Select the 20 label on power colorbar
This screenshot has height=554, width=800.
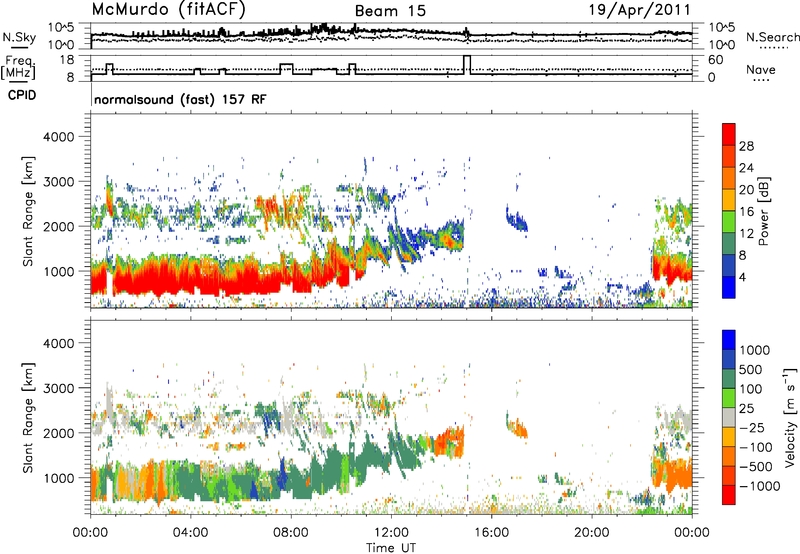(746, 190)
